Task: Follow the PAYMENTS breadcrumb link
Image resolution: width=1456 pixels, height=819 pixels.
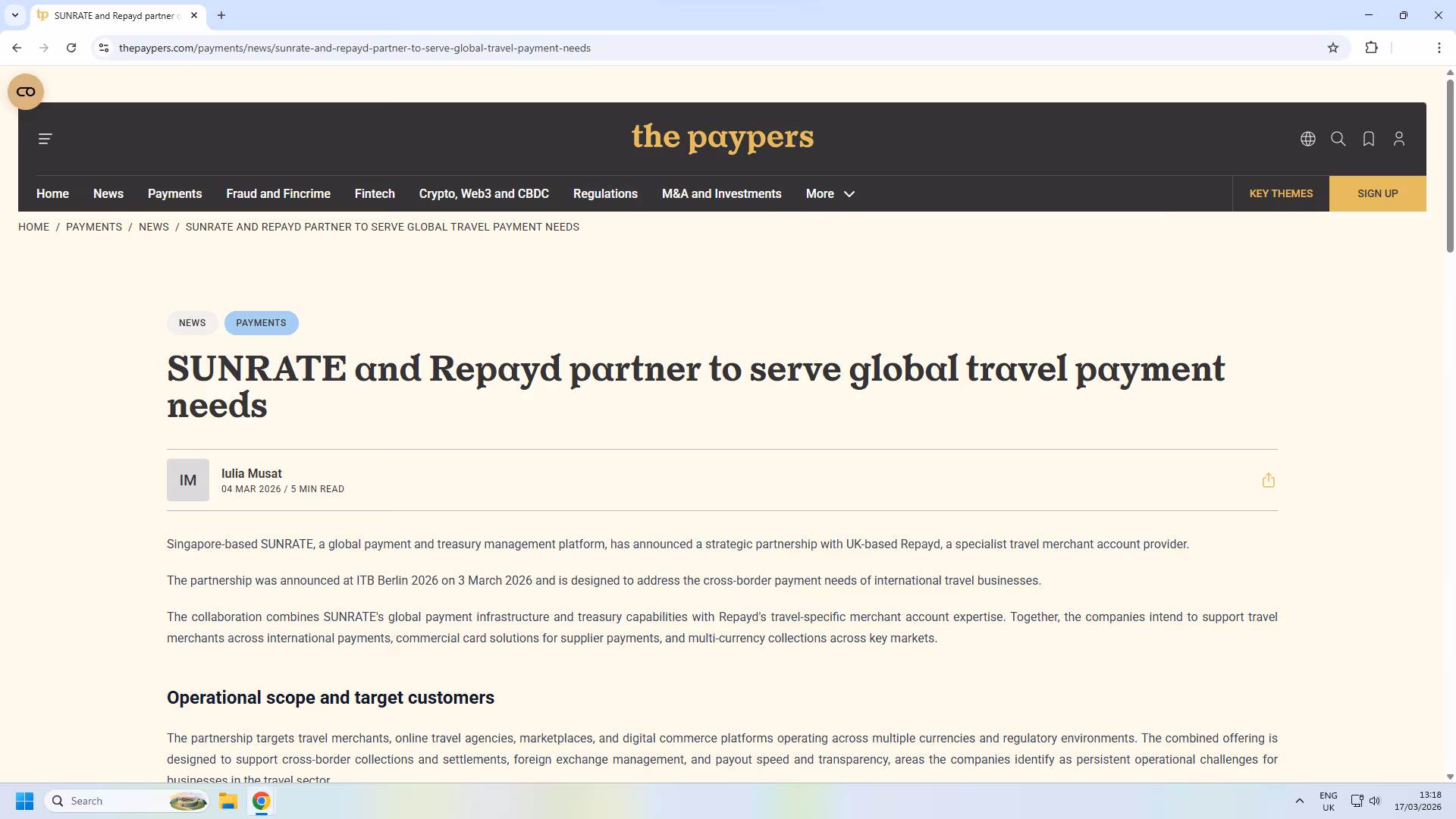Action: 94,227
